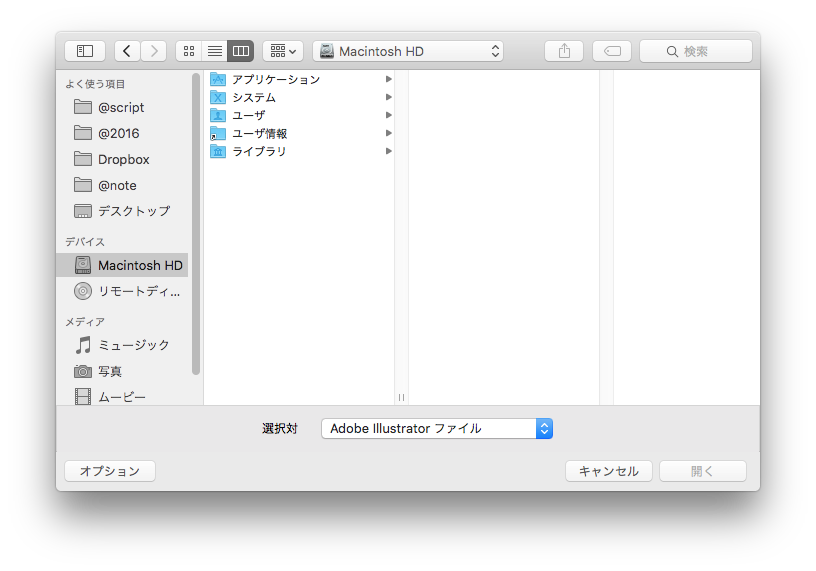Select the ライブラリ folder
Image resolution: width=816 pixels, height=571 pixels.
point(299,151)
